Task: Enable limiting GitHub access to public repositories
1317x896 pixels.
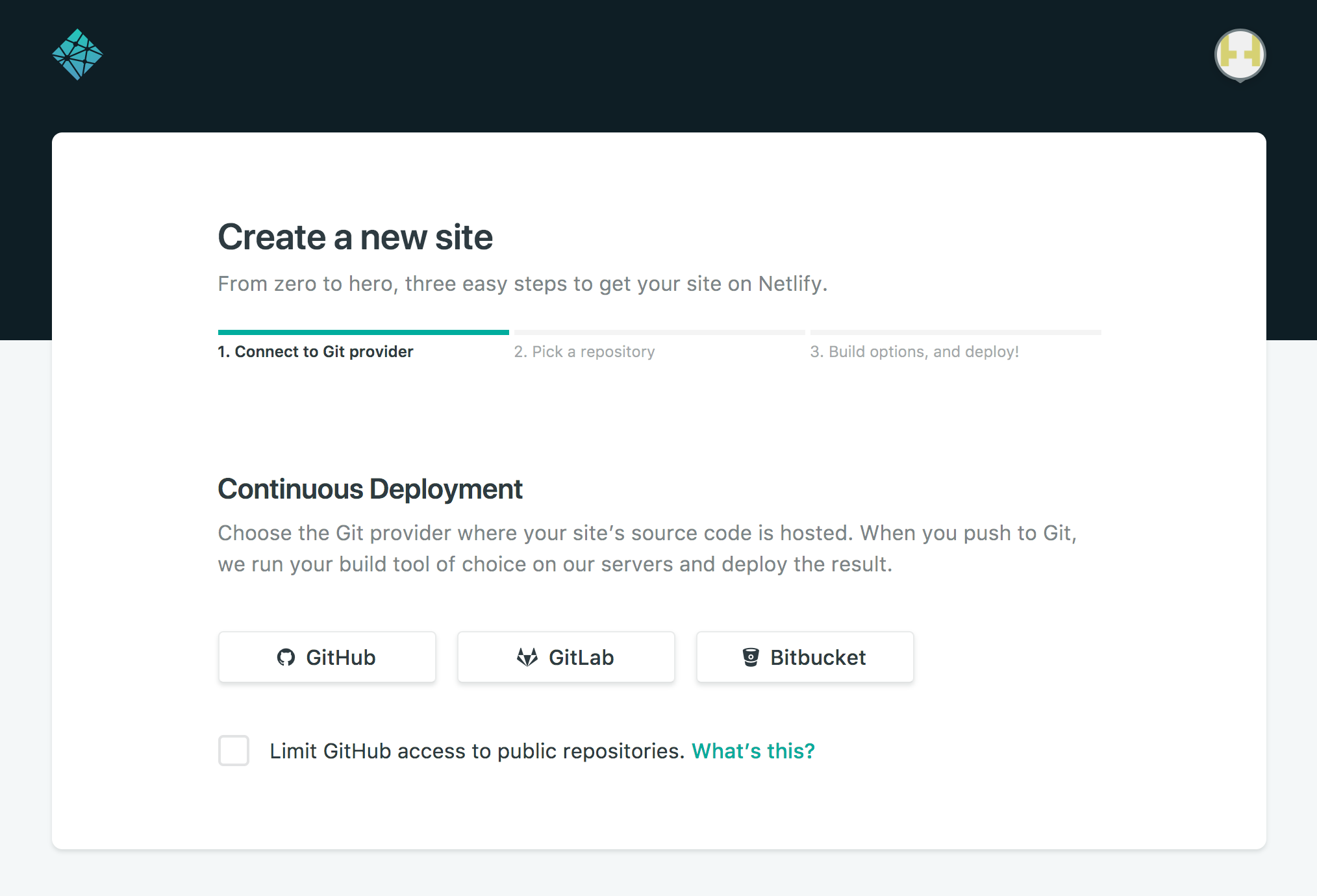Action: click(x=233, y=751)
